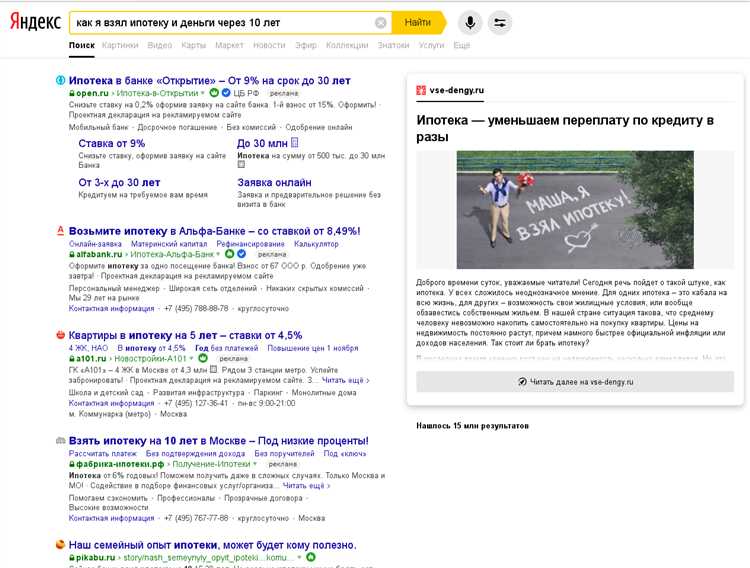Expand dropdown arrow next to Ипотека-Альфа-Банк
This screenshot has height=568, width=750.
click(x=218, y=254)
